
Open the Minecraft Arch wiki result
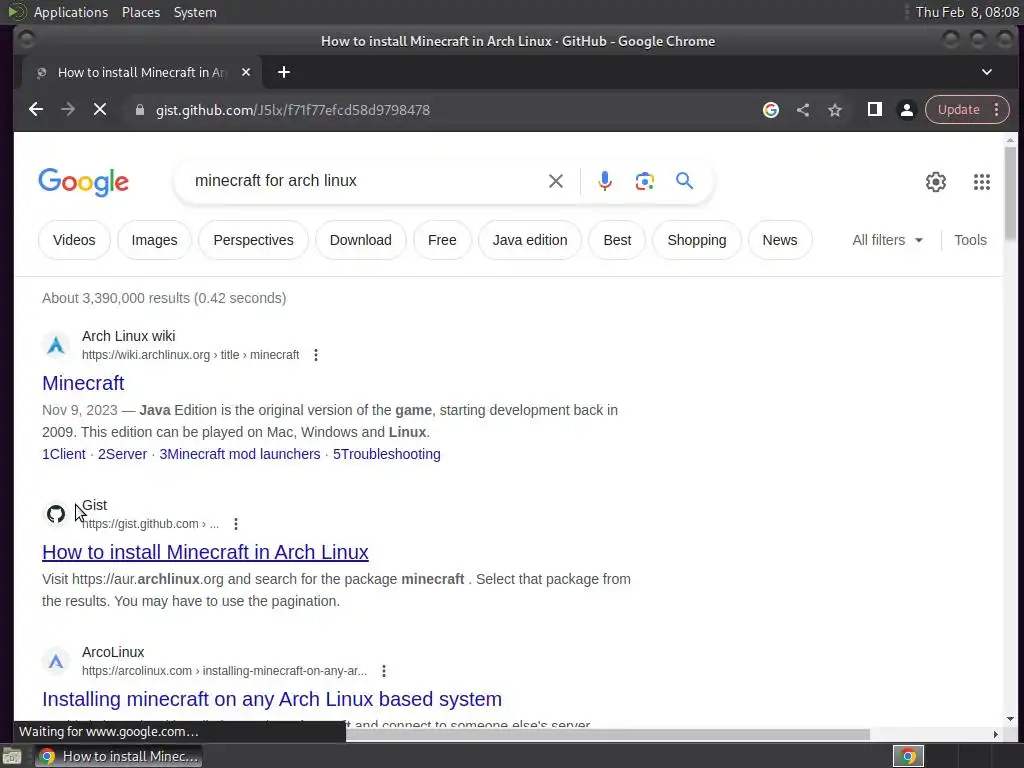point(83,383)
